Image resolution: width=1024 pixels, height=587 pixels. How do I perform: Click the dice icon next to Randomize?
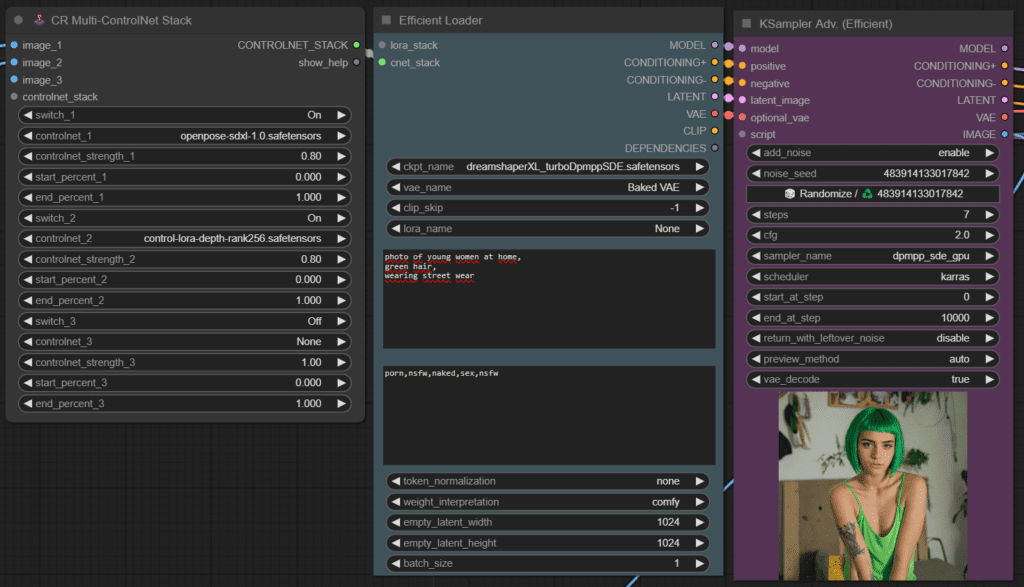(x=790, y=194)
